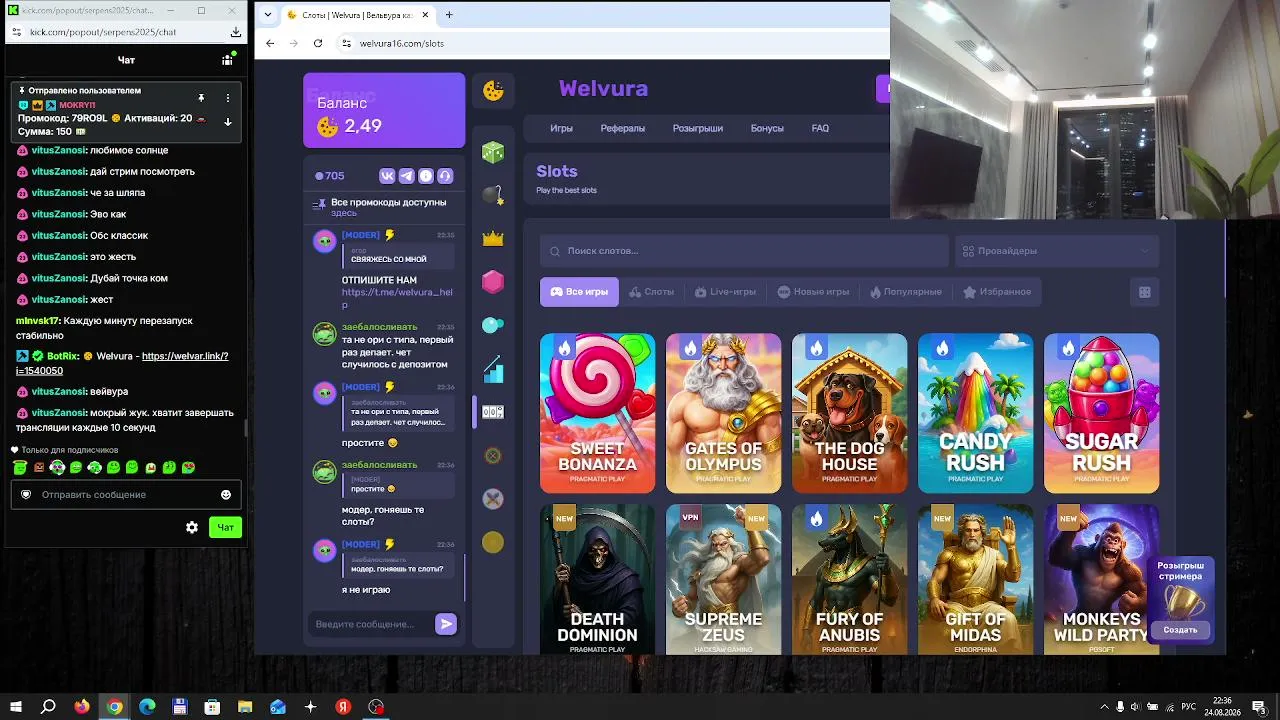
Task: Select the Избранное favorites tab
Action: pos(996,292)
